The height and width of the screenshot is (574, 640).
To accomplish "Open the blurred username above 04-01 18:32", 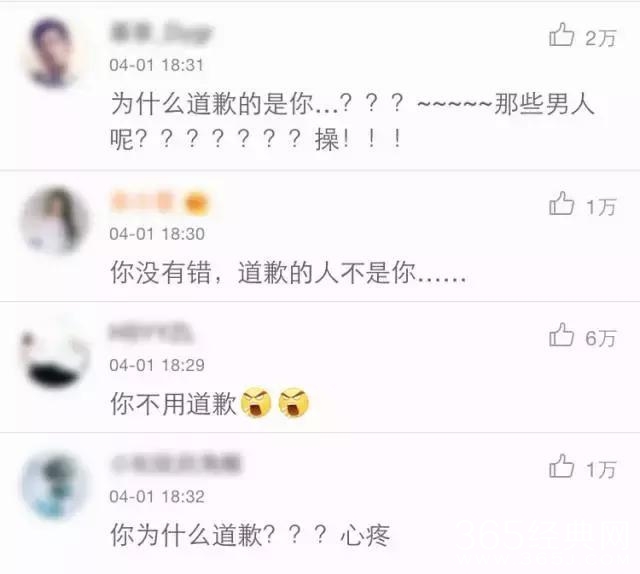I will click(x=176, y=464).
